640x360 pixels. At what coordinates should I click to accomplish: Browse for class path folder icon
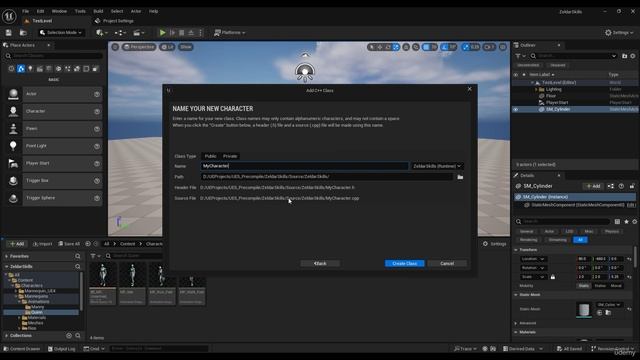(x=460, y=177)
